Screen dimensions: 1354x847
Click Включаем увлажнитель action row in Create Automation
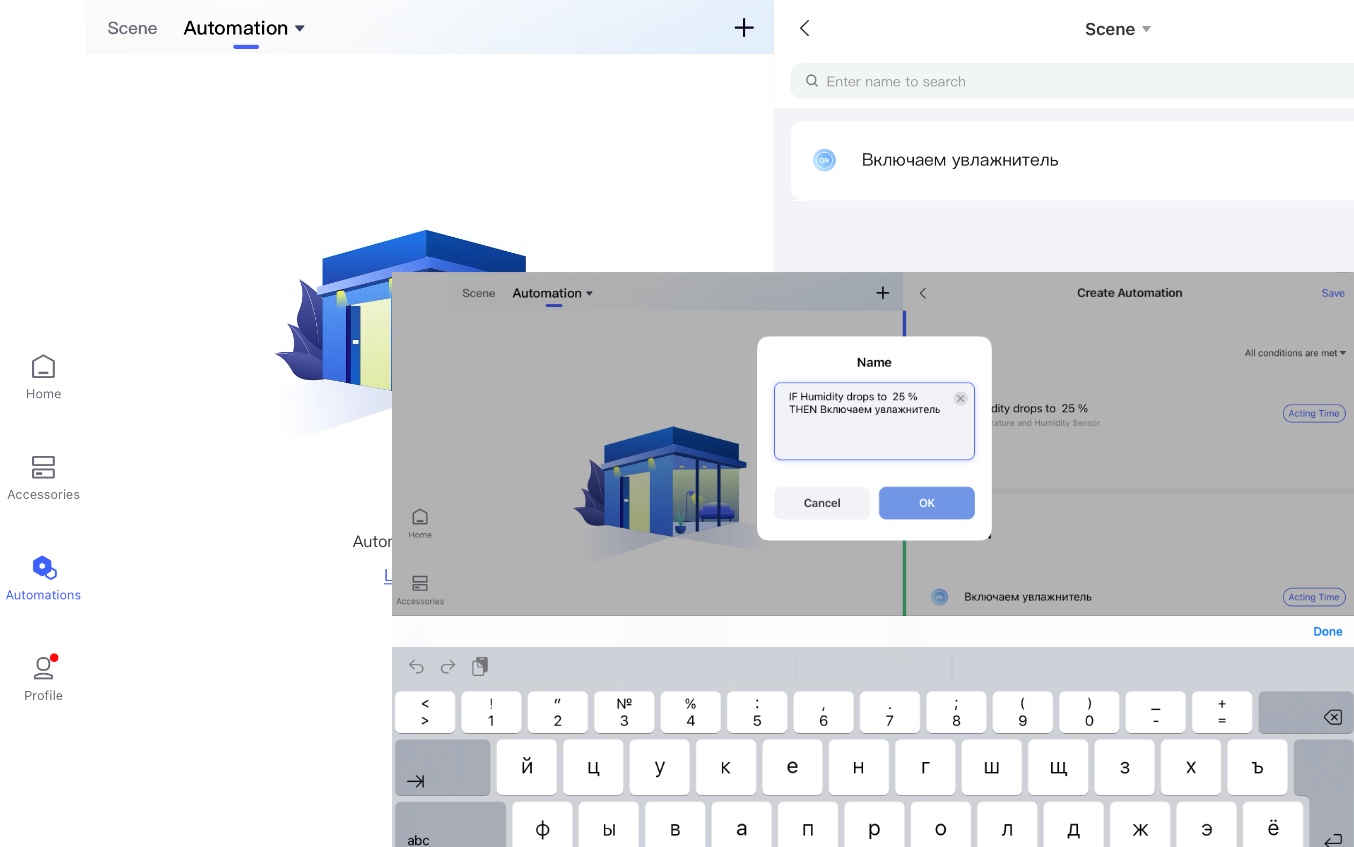1128,597
